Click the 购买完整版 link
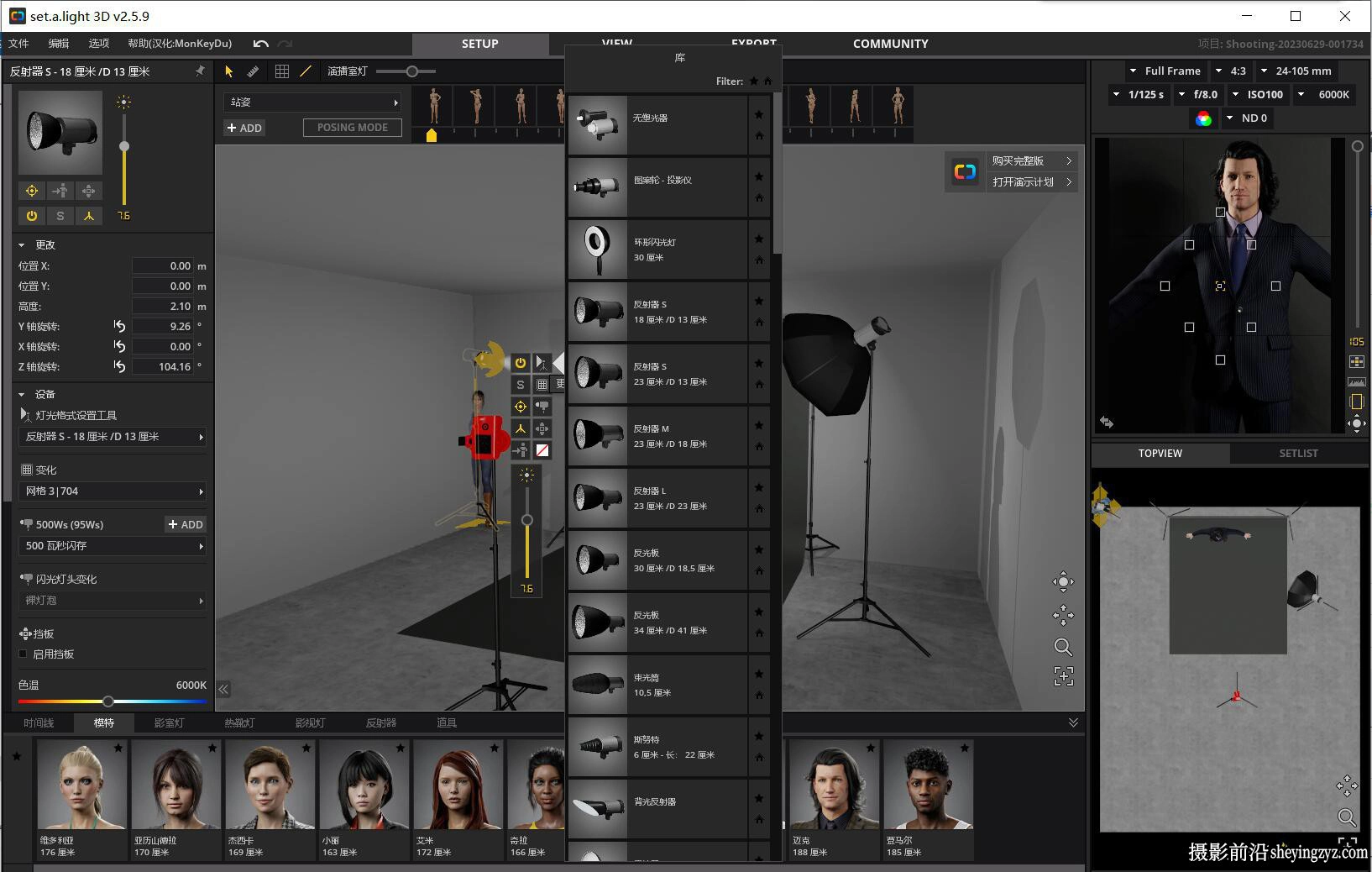This screenshot has height=872, width=1372. [1032, 160]
